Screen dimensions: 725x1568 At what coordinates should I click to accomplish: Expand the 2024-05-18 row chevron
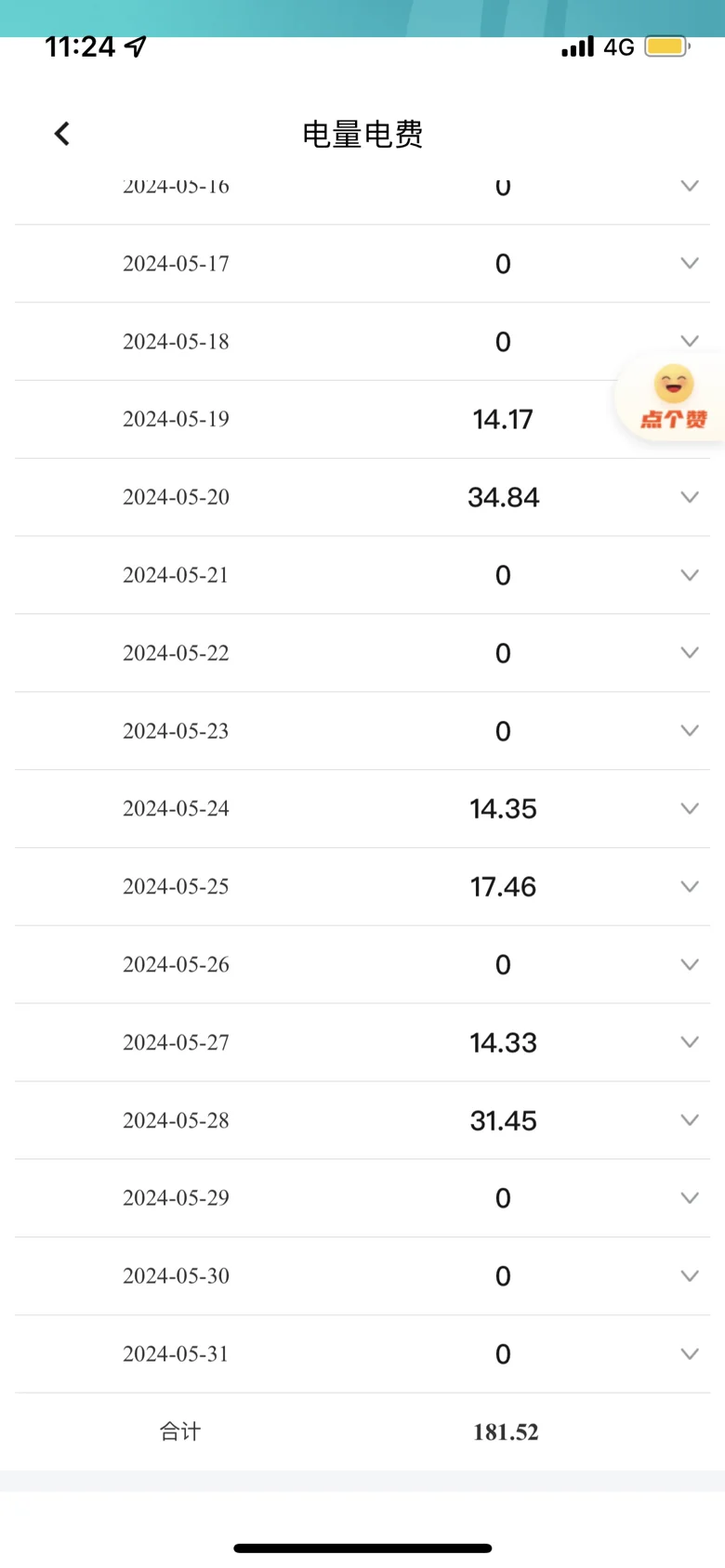[x=690, y=341]
